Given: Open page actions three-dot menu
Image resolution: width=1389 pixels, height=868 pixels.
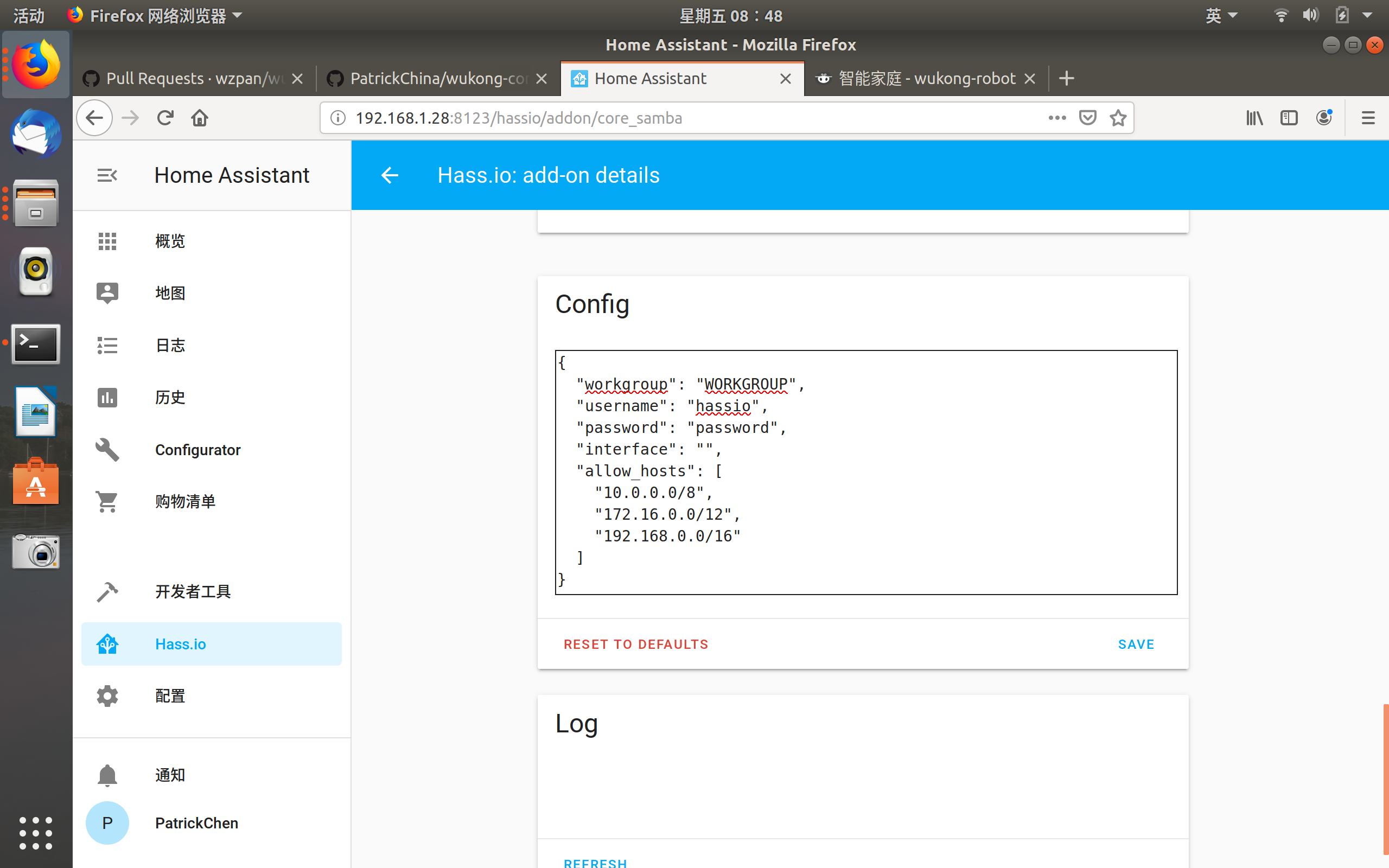Looking at the screenshot, I should 1057,118.
